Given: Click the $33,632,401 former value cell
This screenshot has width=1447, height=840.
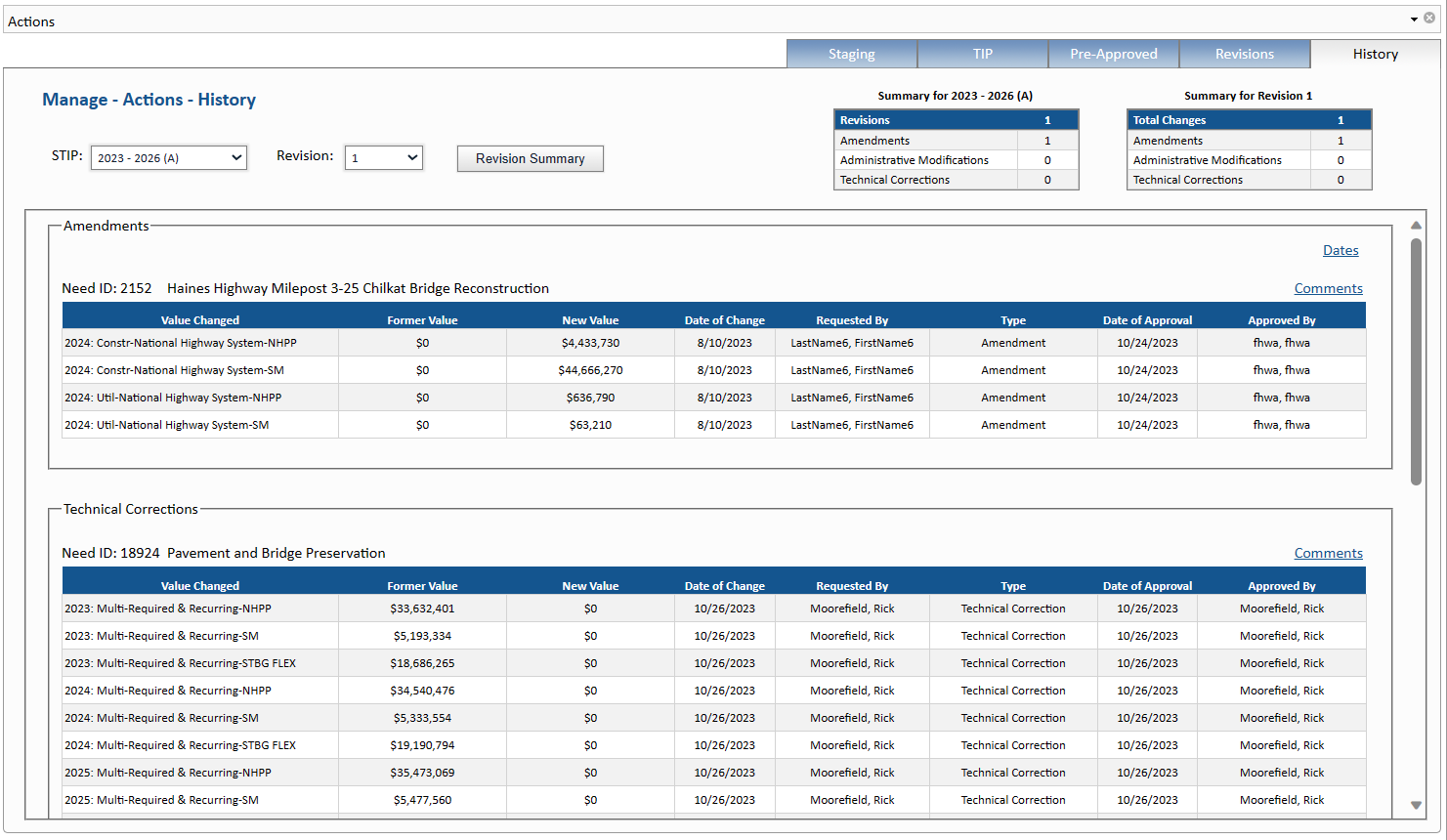Looking at the screenshot, I should 422,609.
